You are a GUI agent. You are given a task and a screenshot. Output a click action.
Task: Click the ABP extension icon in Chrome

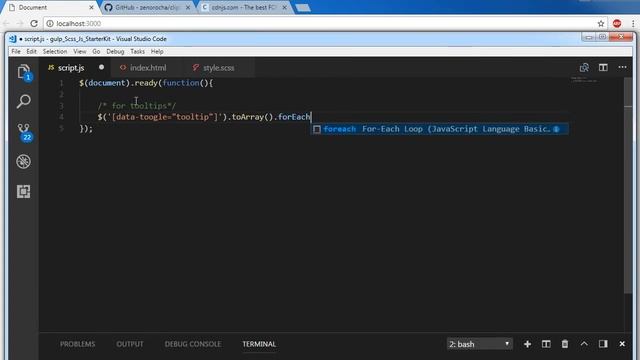[x=617, y=24]
